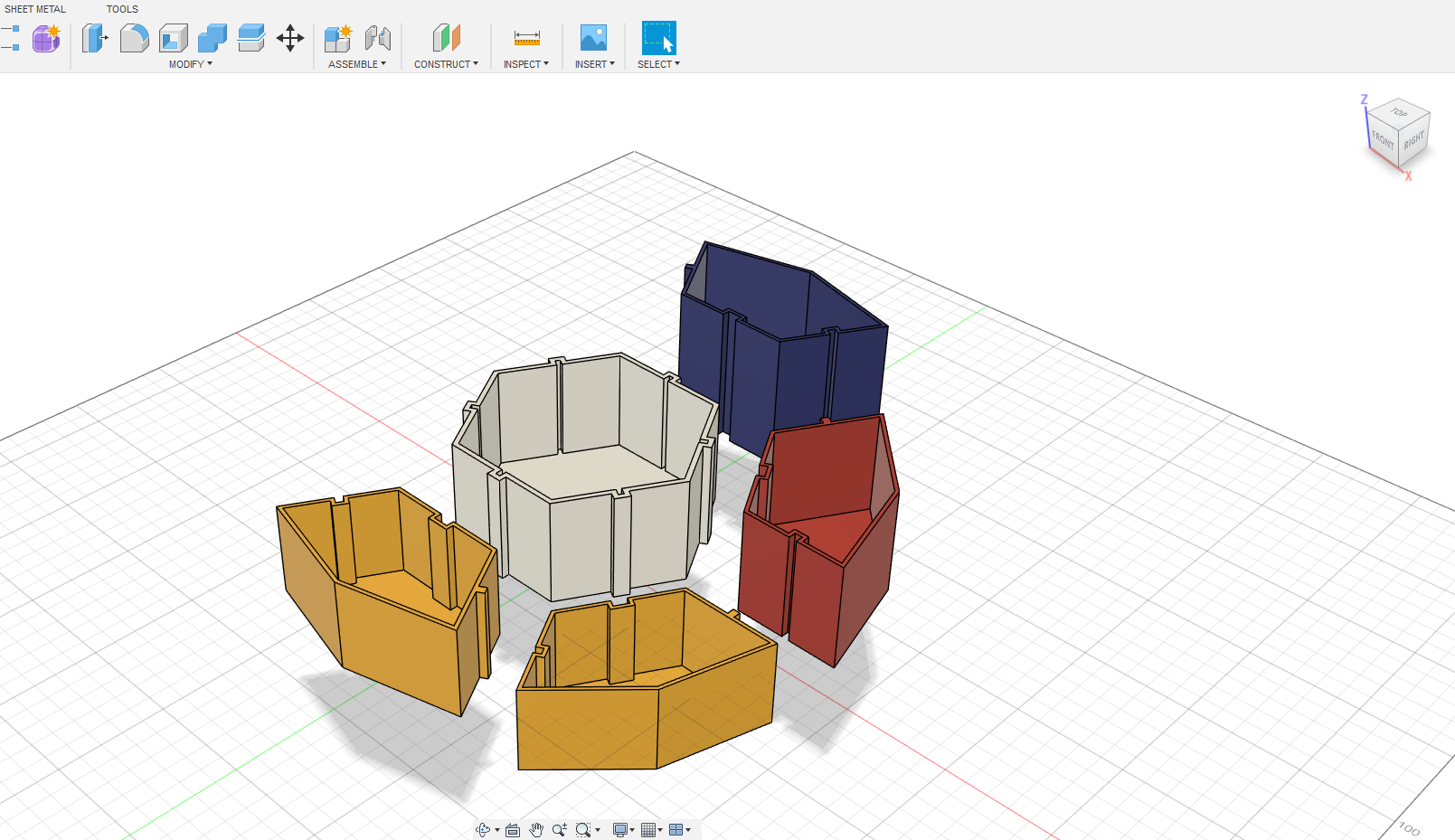Click the Fillet tool icon
The image size is (1455, 840).
click(134, 38)
